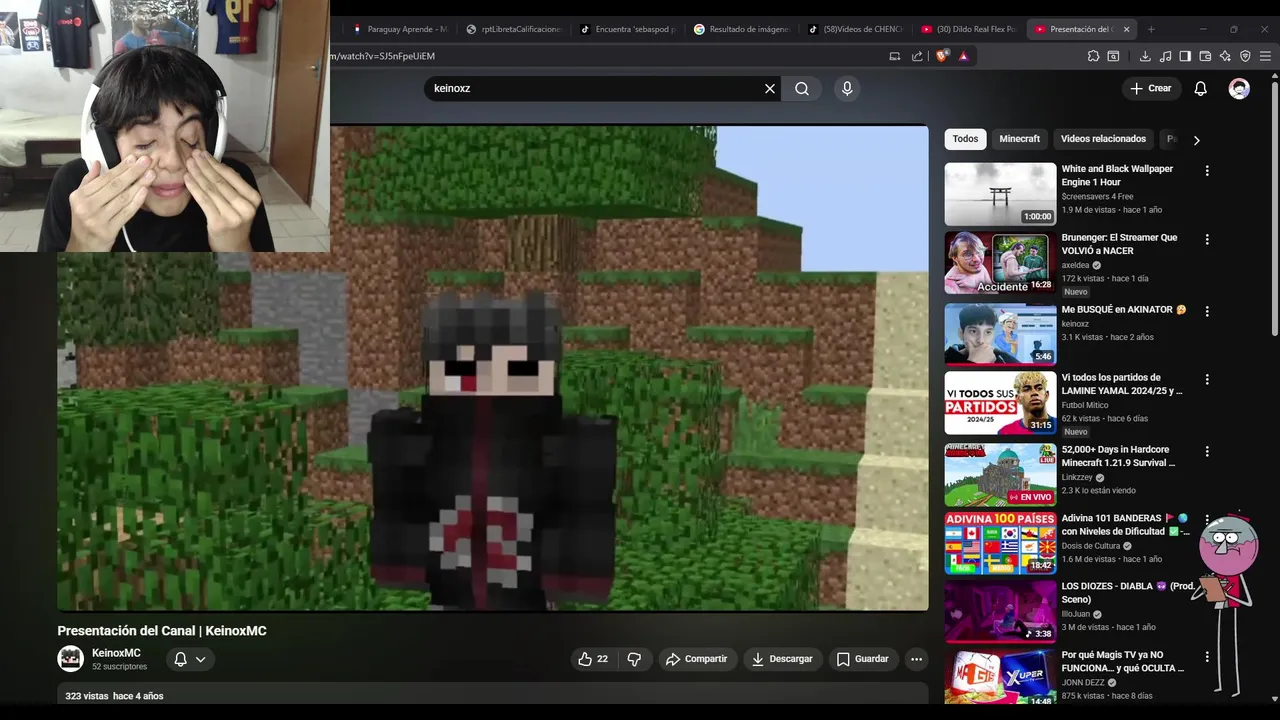Click the install app icon in address bar
This screenshot has height=720, width=1280.
click(x=895, y=56)
